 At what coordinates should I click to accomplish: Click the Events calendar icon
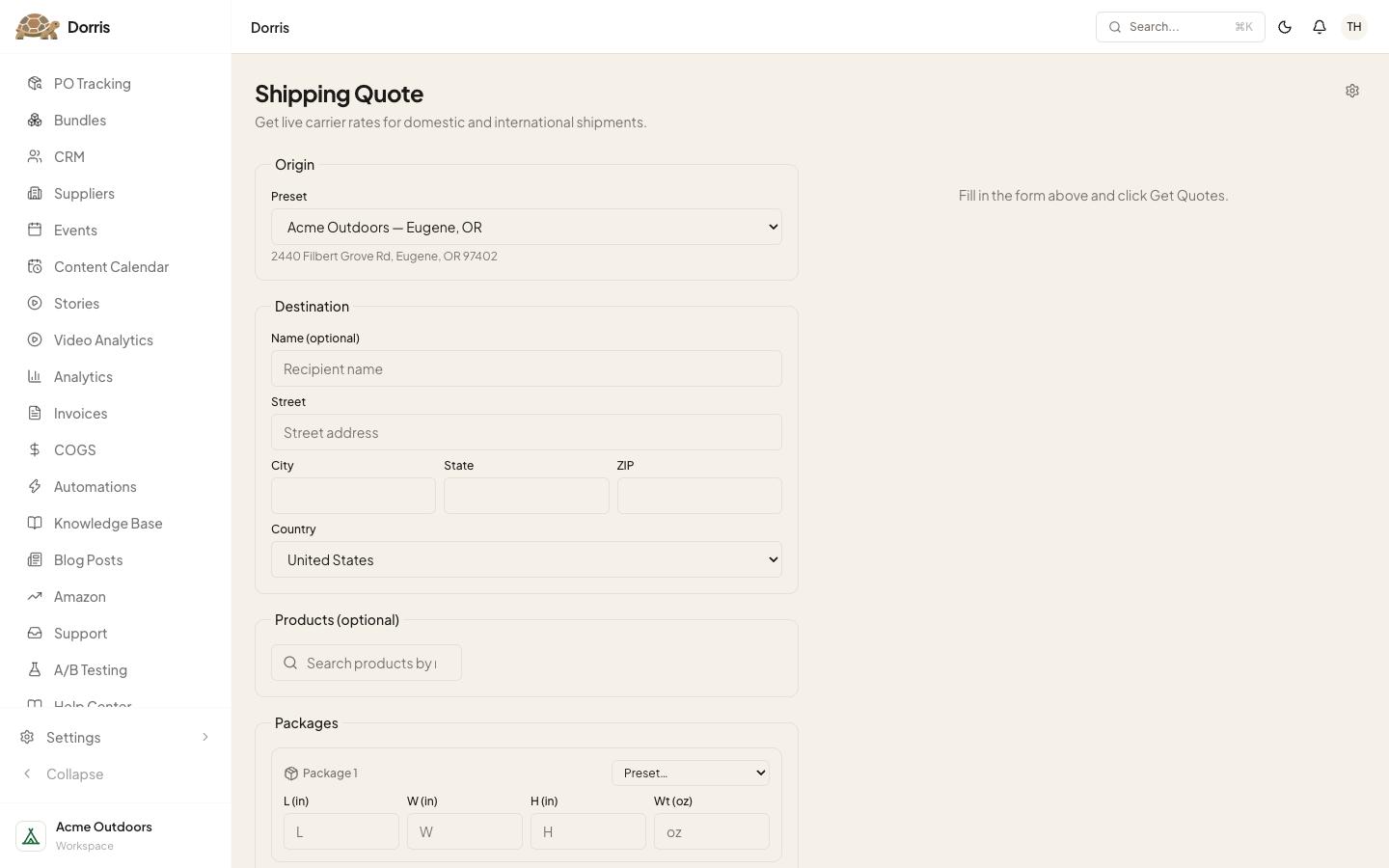35,230
